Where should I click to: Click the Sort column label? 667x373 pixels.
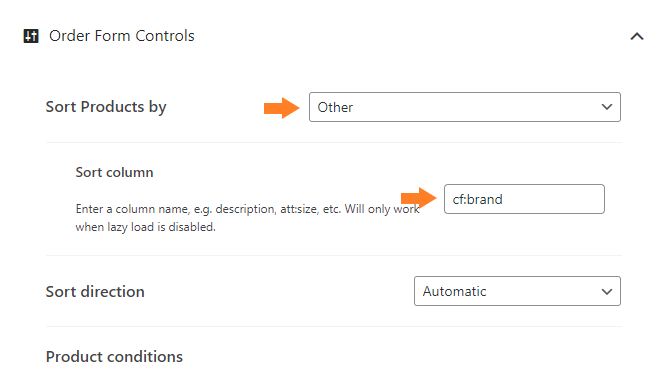(114, 172)
